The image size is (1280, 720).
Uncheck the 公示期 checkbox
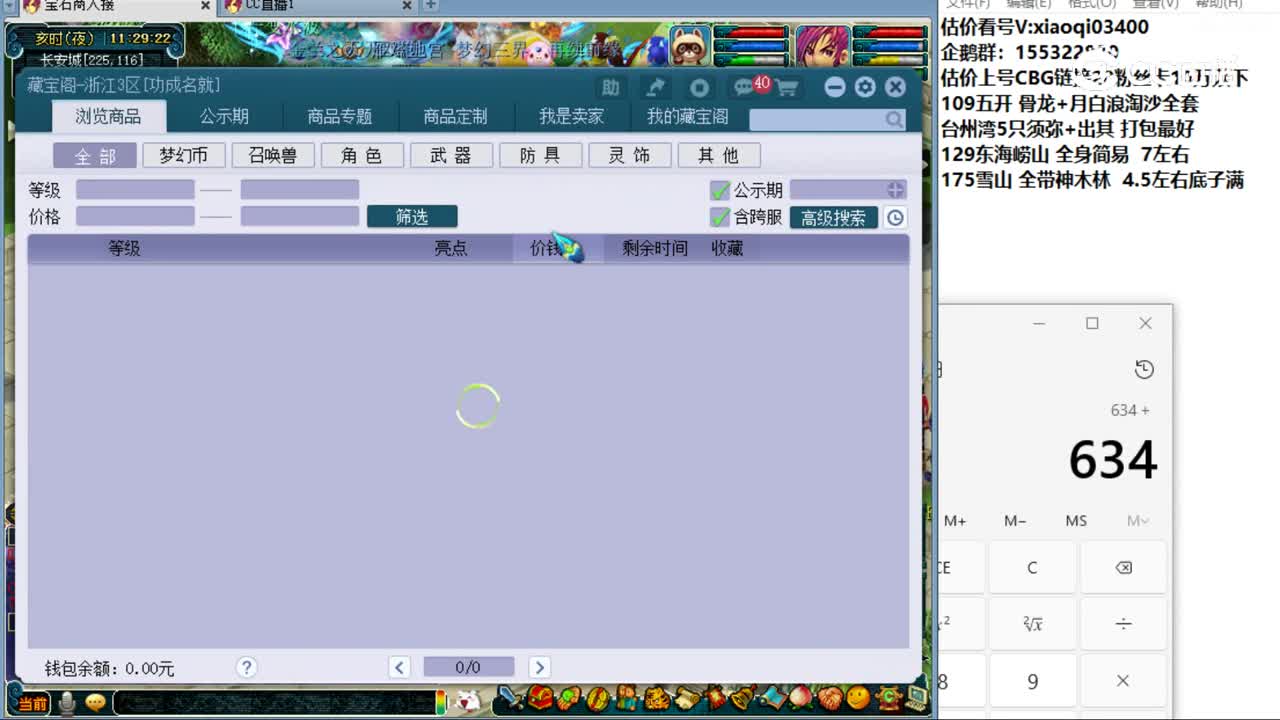[722, 190]
